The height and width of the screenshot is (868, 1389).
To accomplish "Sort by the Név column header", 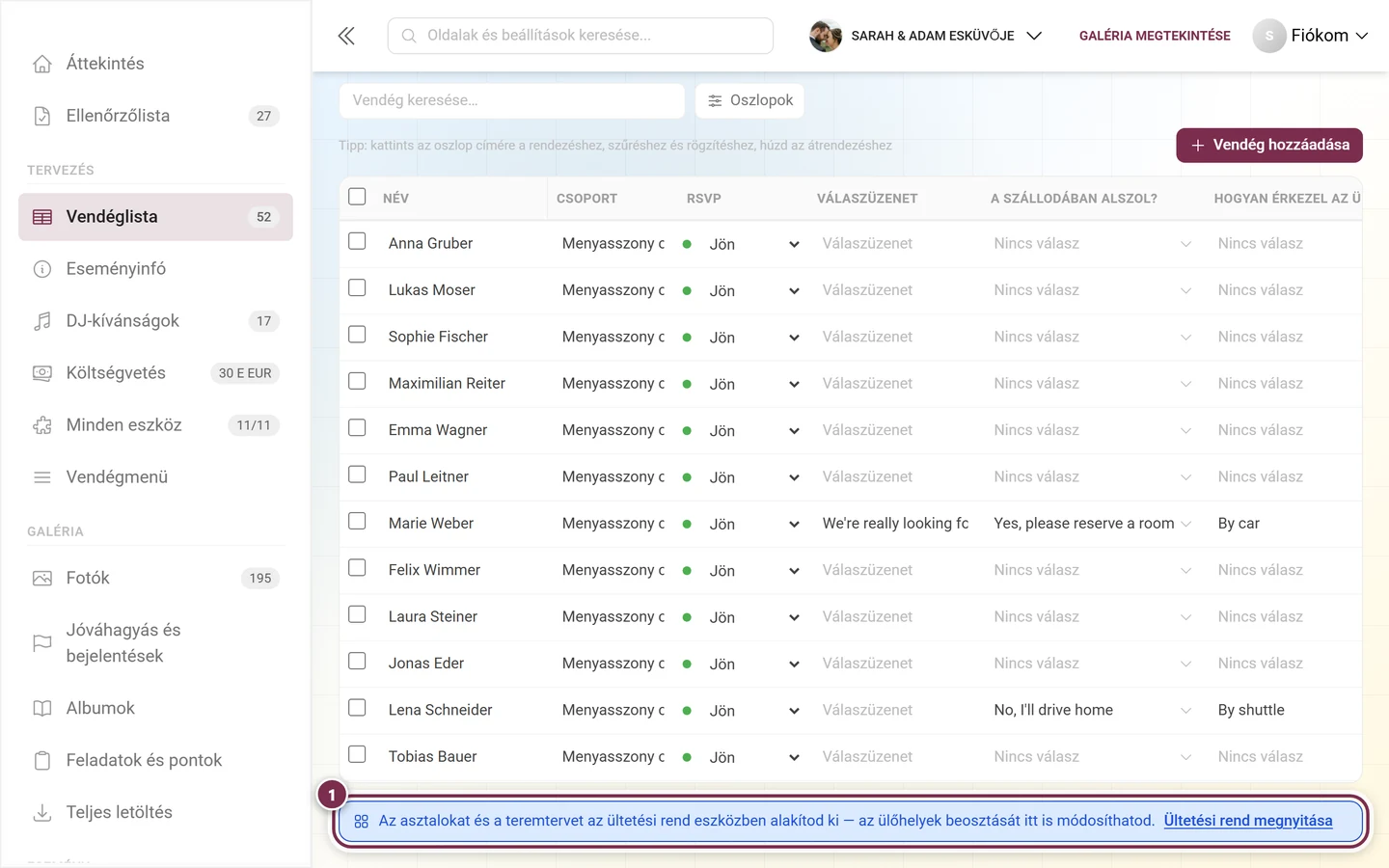I will (x=395, y=199).
